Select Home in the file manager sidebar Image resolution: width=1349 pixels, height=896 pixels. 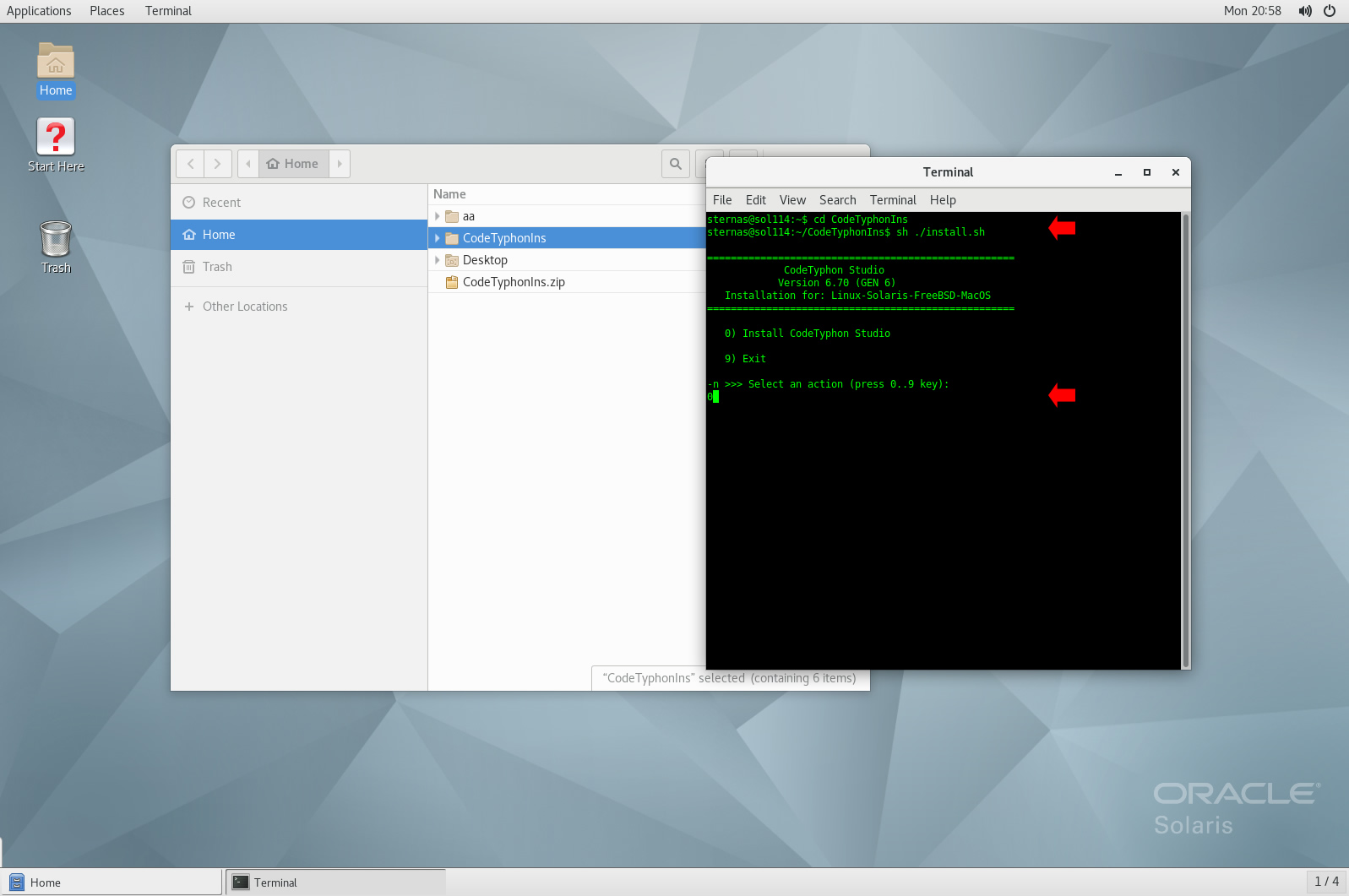click(x=299, y=235)
